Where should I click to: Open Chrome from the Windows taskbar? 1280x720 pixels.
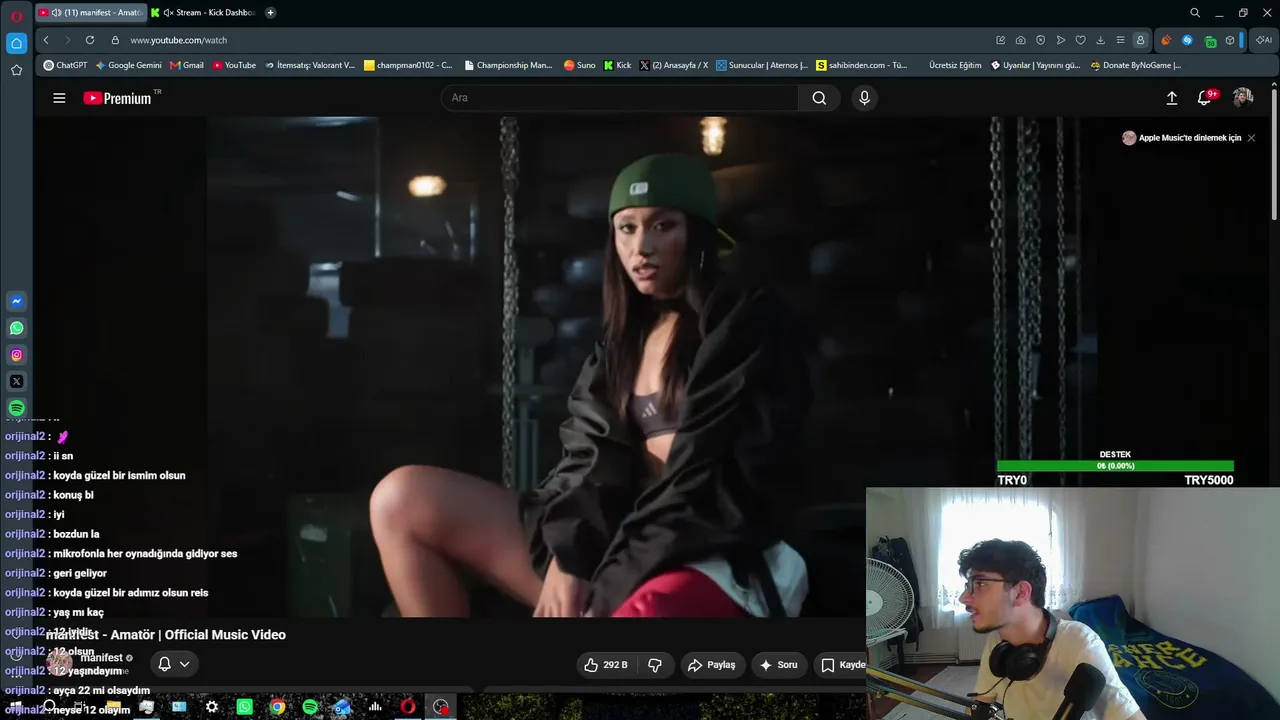coord(277,707)
